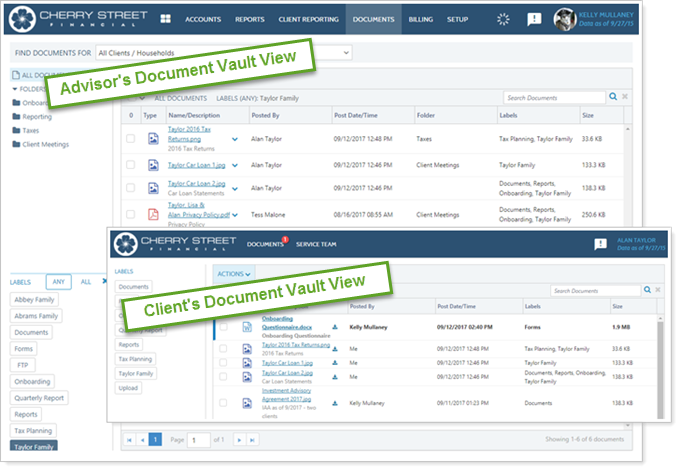Viewport: 680px width, 475px height.
Task: Click the PDF icon for Taylor Privacy Policy
Action: coord(152,214)
